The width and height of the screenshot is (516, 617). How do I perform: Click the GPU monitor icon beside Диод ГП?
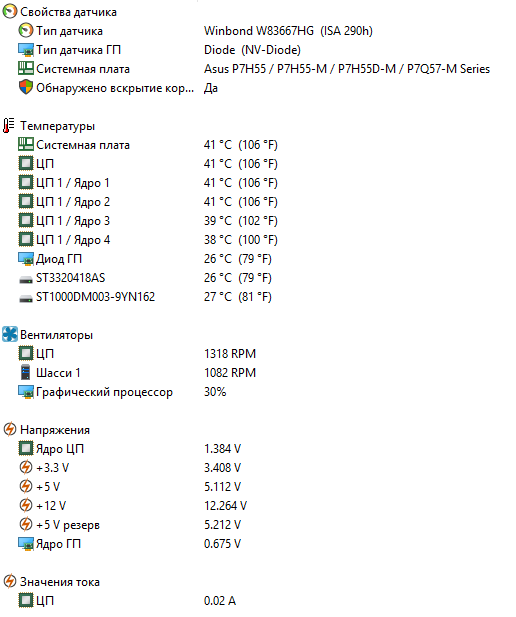coord(26,259)
